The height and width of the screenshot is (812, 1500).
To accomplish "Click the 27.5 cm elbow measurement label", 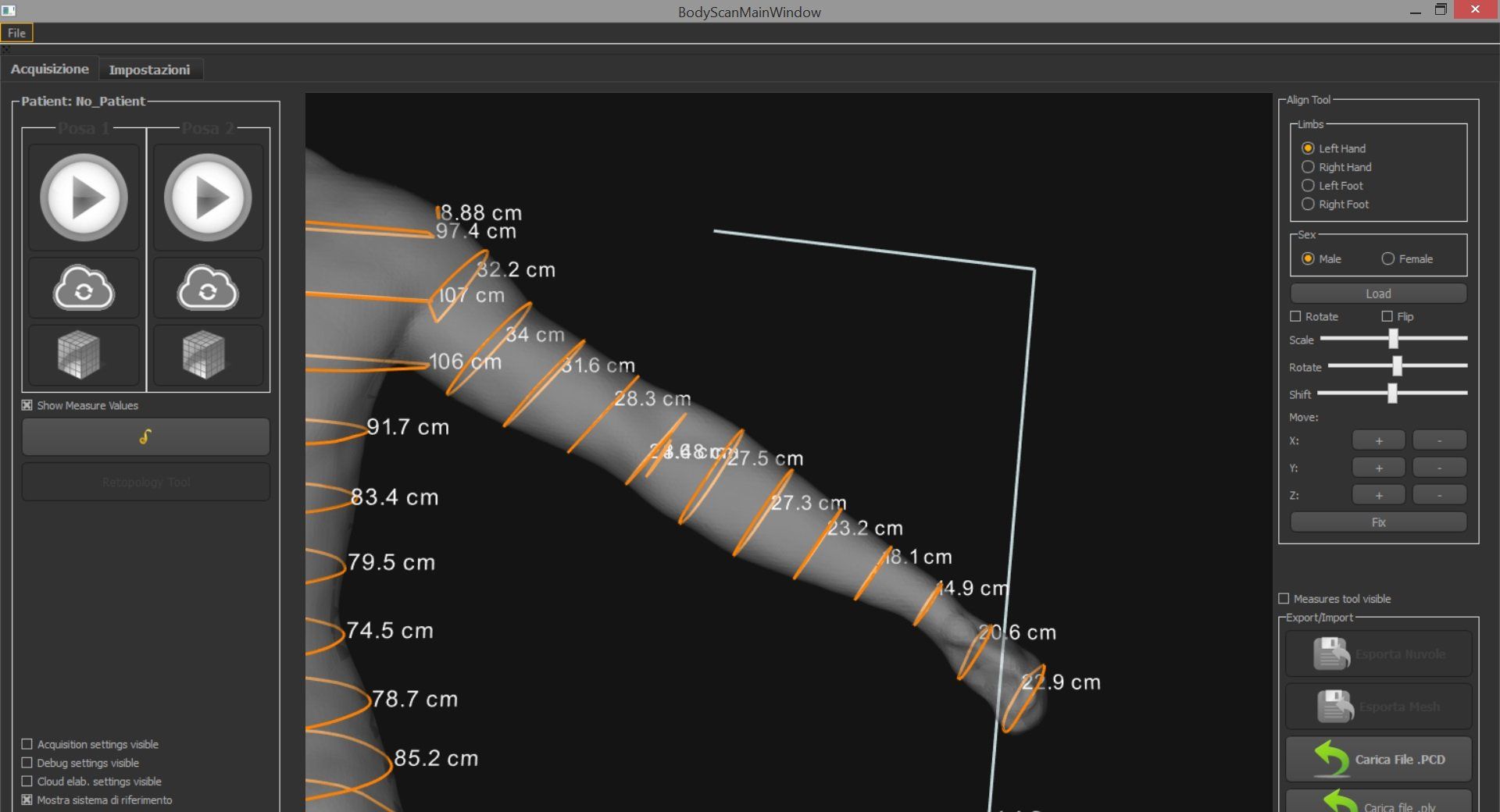I will [766, 458].
